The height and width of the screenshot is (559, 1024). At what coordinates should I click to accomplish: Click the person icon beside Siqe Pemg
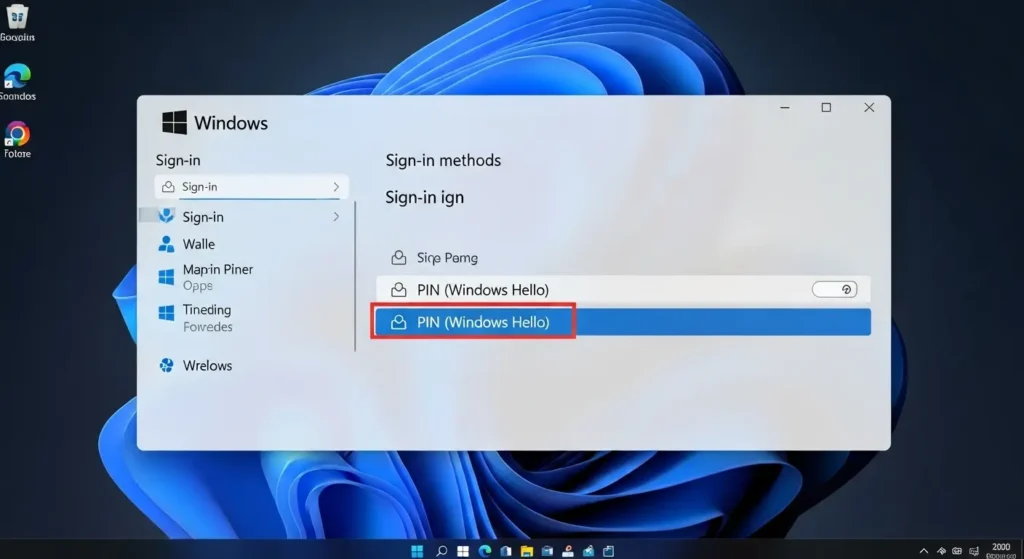398,258
